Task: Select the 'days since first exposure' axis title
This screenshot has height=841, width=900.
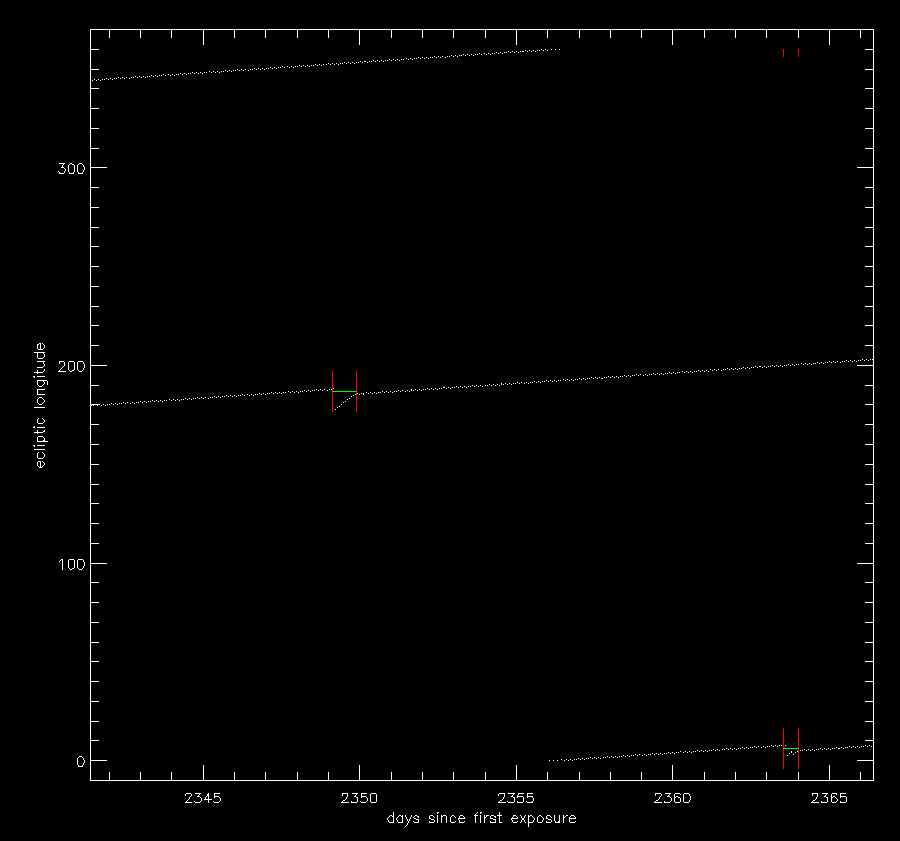Action: 482,818
